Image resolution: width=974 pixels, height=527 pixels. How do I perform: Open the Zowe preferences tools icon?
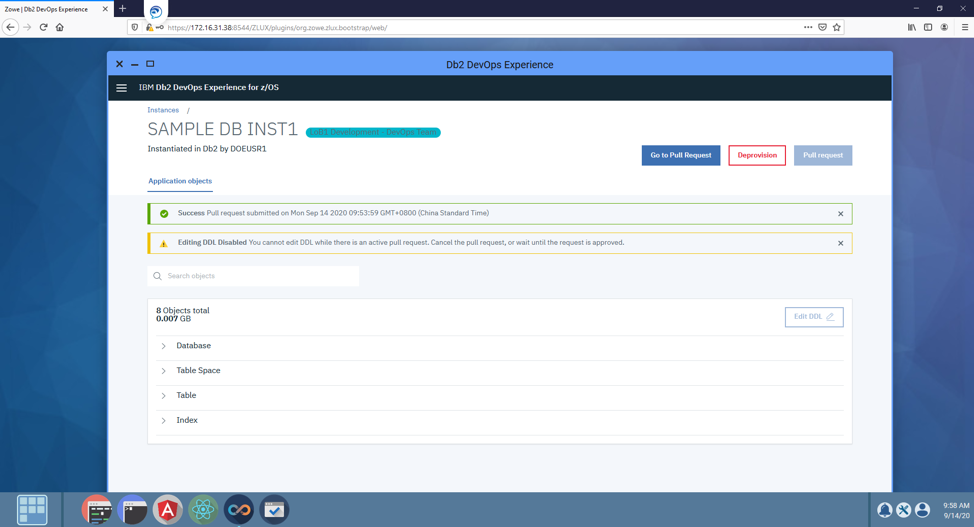[904, 510]
